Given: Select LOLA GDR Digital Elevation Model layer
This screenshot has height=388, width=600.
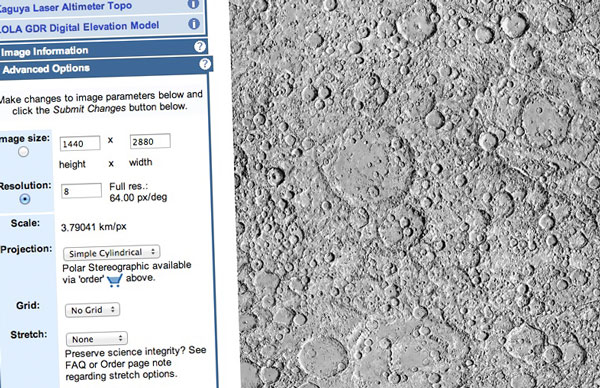Looking at the screenshot, I should click(x=79, y=27).
